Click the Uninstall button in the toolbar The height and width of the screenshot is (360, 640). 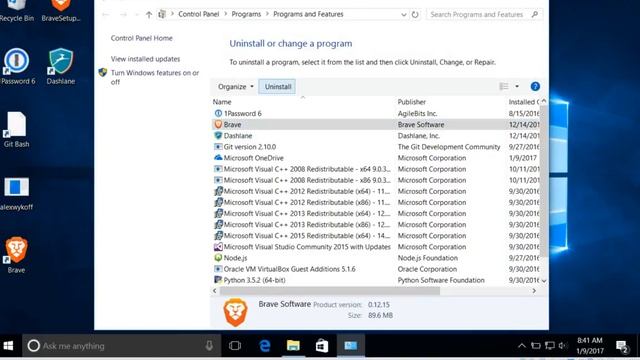[278, 87]
